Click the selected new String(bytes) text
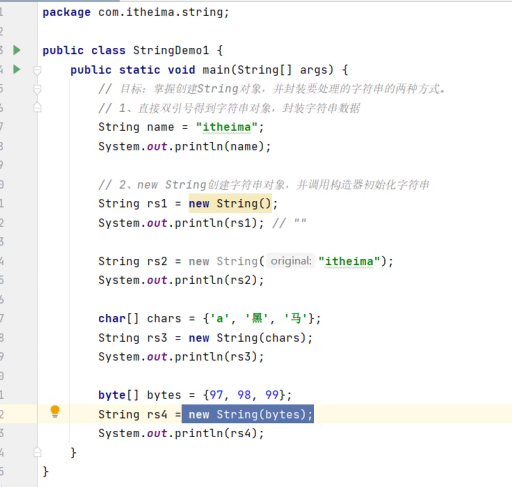This screenshot has width=512, height=487. (x=248, y=414)
